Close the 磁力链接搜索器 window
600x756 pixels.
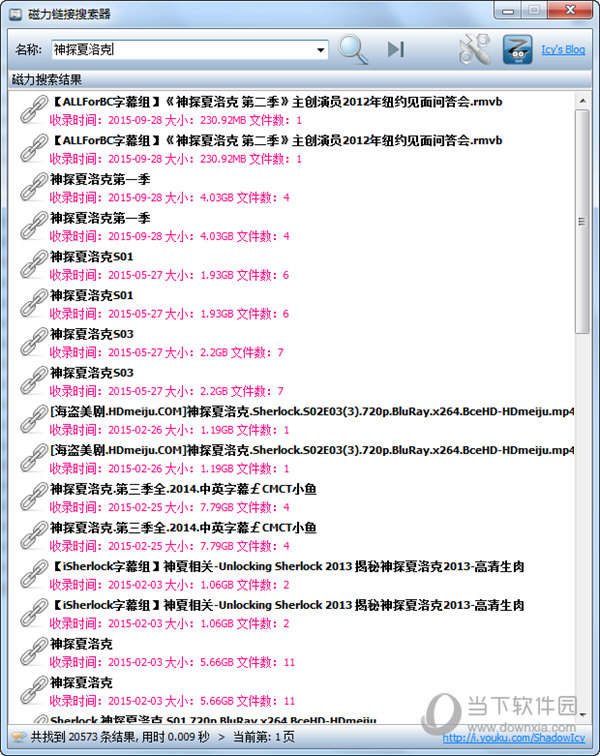570,11
